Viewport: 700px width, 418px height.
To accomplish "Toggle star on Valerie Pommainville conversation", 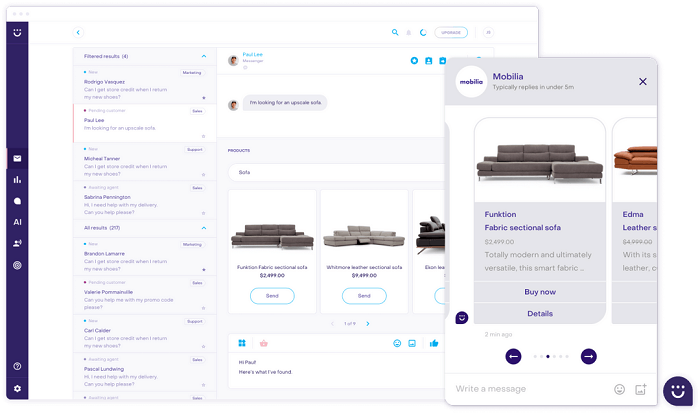I will pos(204,308).
